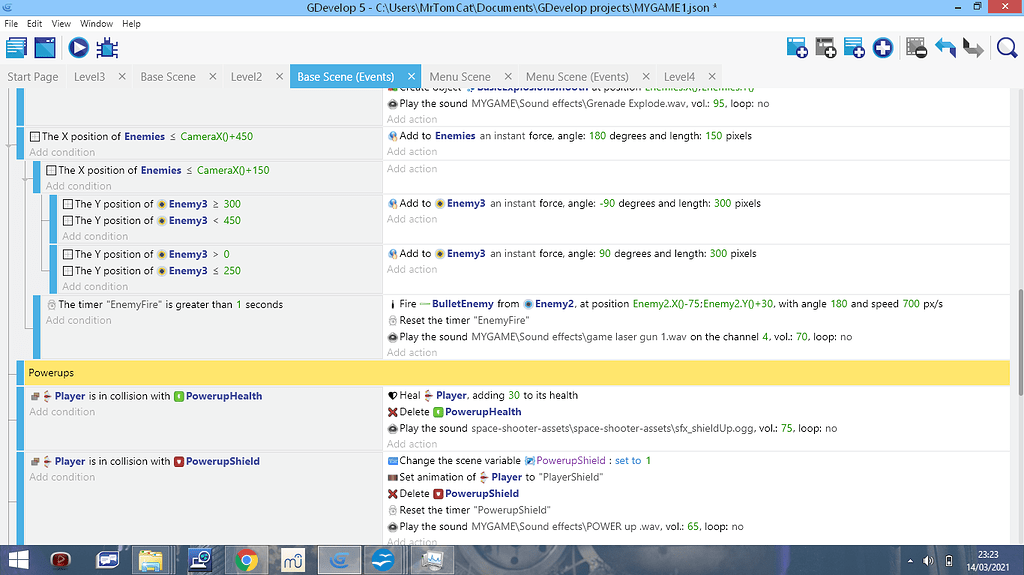Screen dimensions: 1024x575
Task: Show hidden system tray icons
Action: click(x=908, y=560)
